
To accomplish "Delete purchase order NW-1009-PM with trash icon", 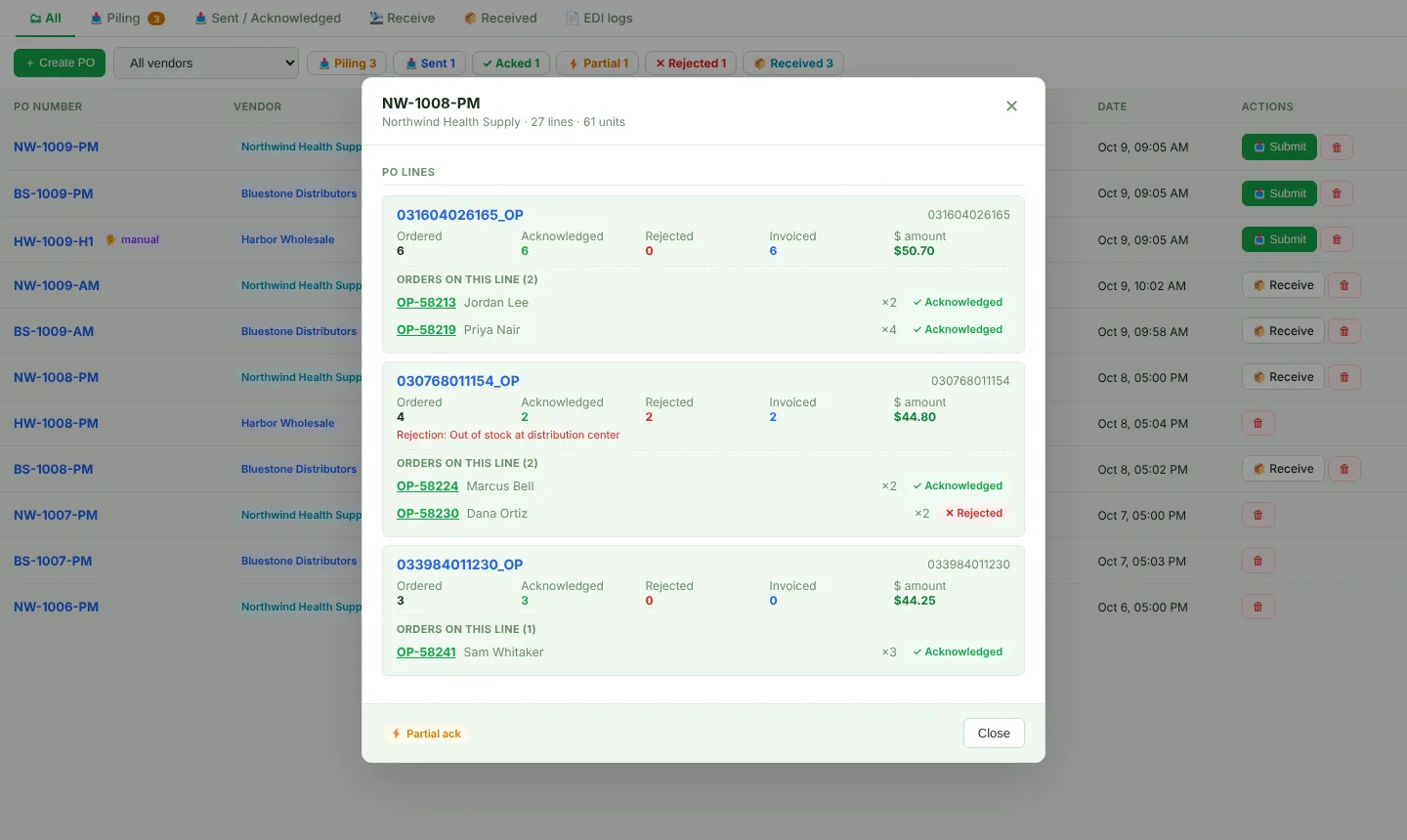I will coord(1337,147).
